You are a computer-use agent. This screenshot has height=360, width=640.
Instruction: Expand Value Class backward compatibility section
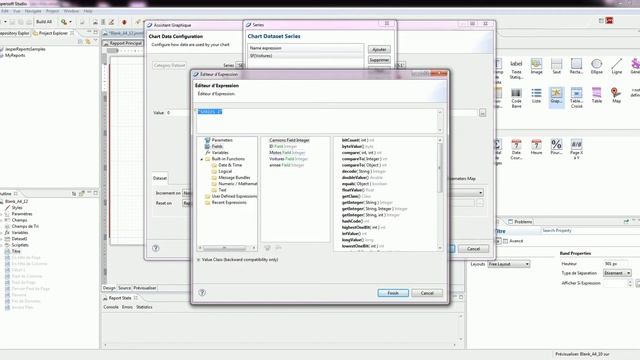[199, 260]
